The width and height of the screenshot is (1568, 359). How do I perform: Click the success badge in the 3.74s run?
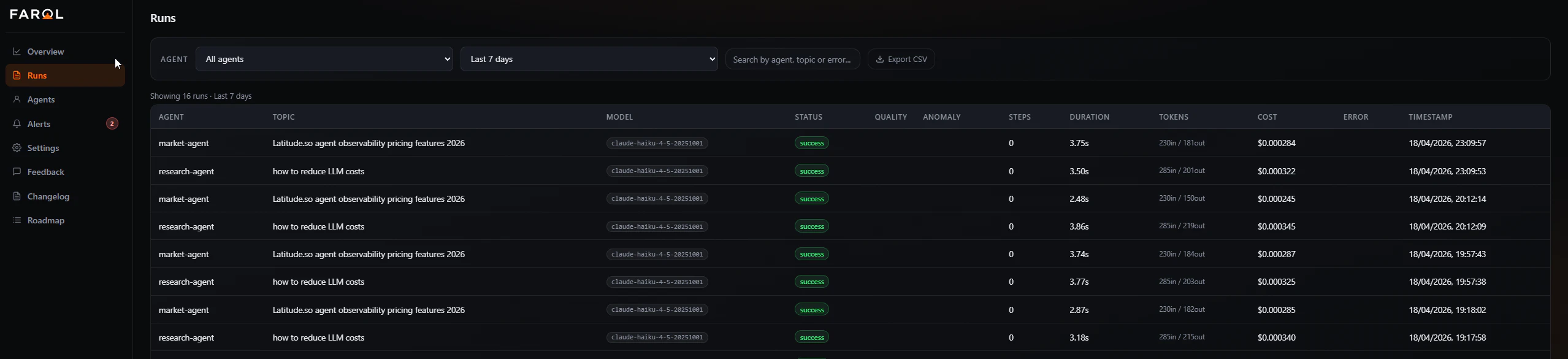[811, 254]
